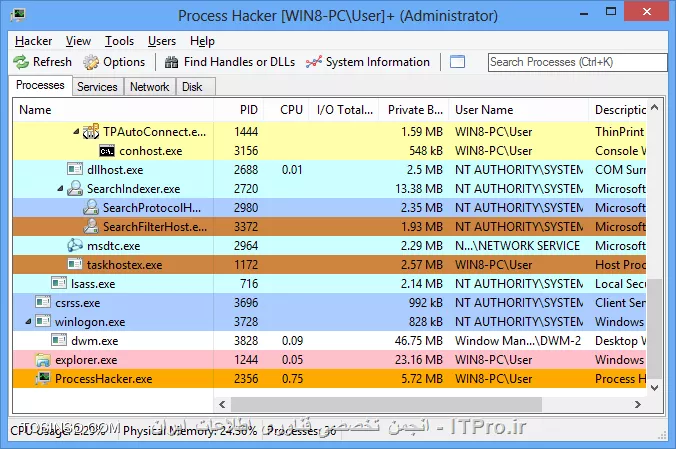Click the ProcessHacker.exe icon
The height and width of the screenshot is (449, 676).
43,378
